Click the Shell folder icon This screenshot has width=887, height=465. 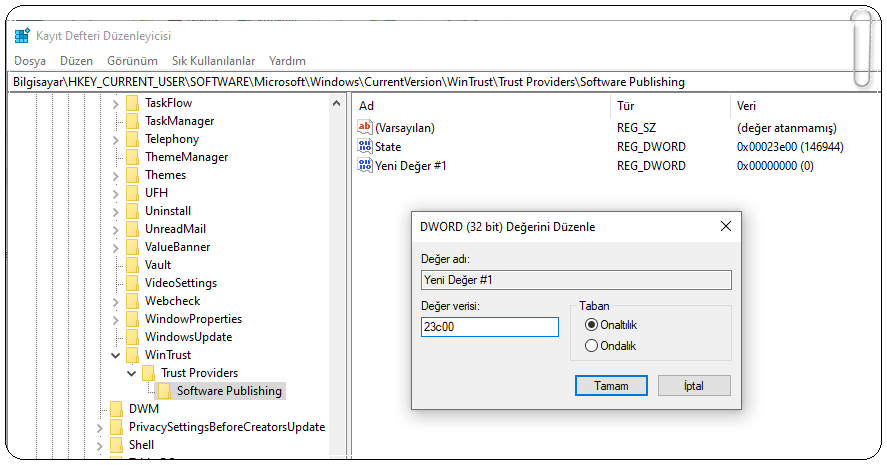[117, 445]
